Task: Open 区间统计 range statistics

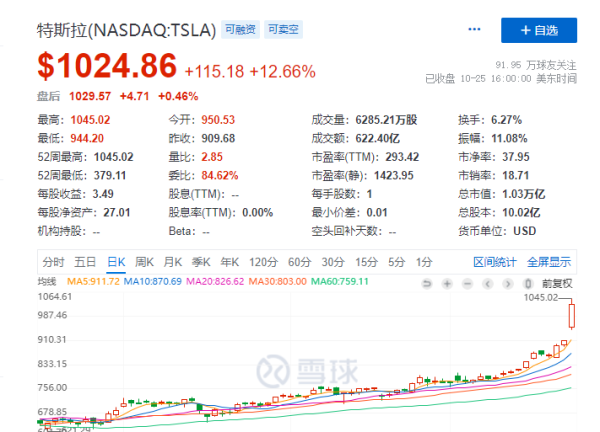Action: point(494,261)
